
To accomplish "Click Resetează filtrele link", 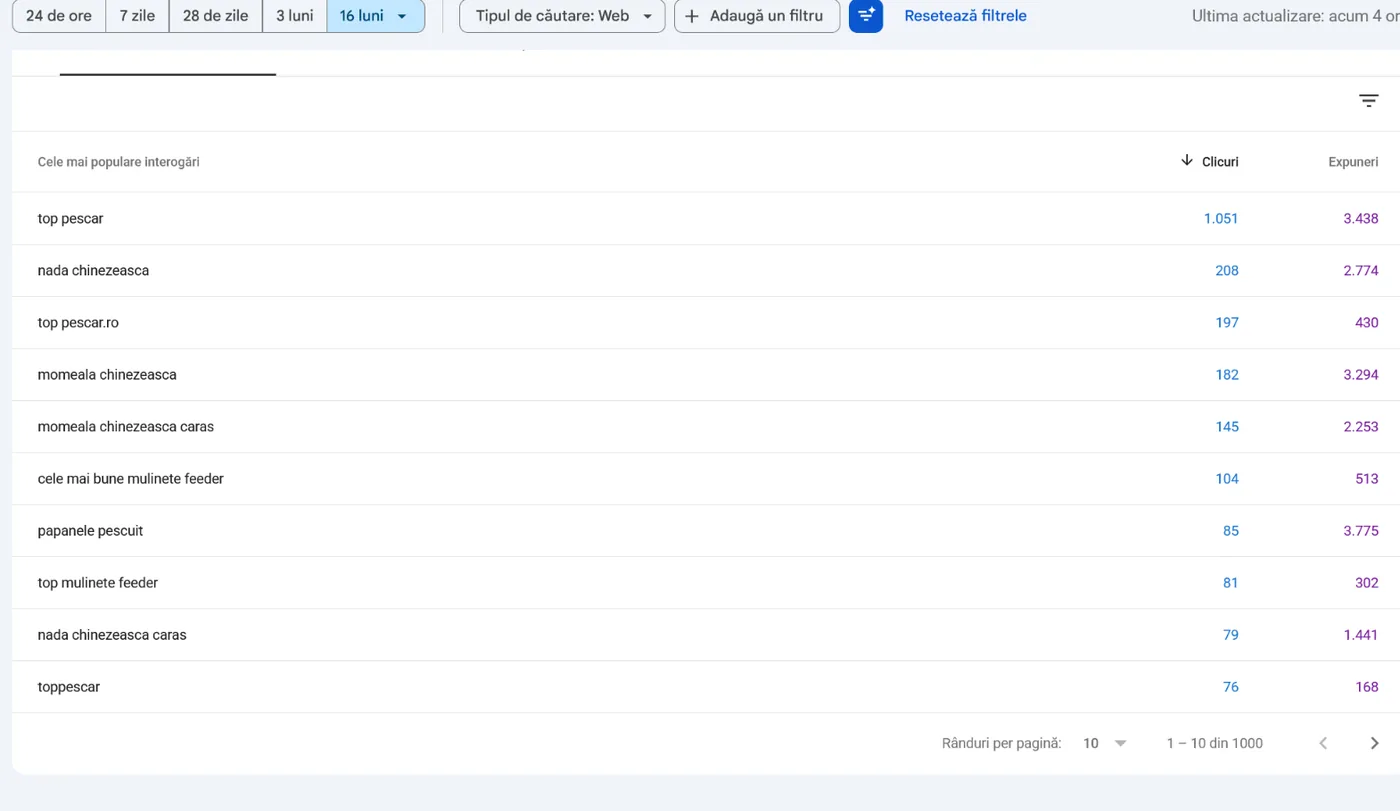I will click(x=965, y=16).
